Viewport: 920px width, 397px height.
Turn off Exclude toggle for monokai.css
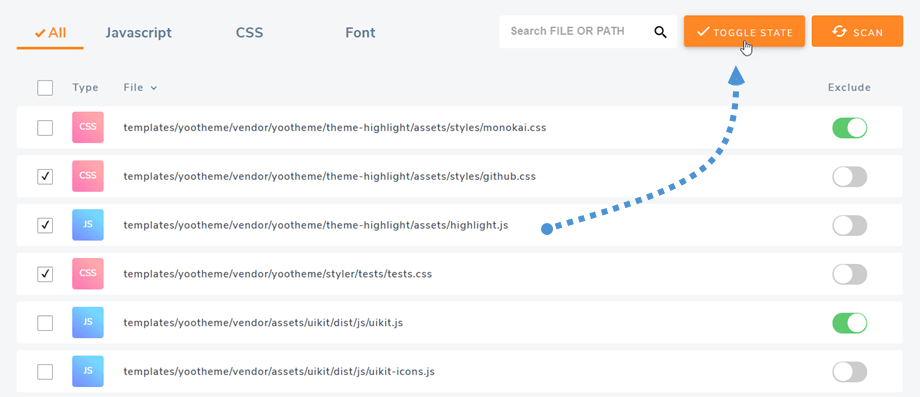(x=850, y=128)
